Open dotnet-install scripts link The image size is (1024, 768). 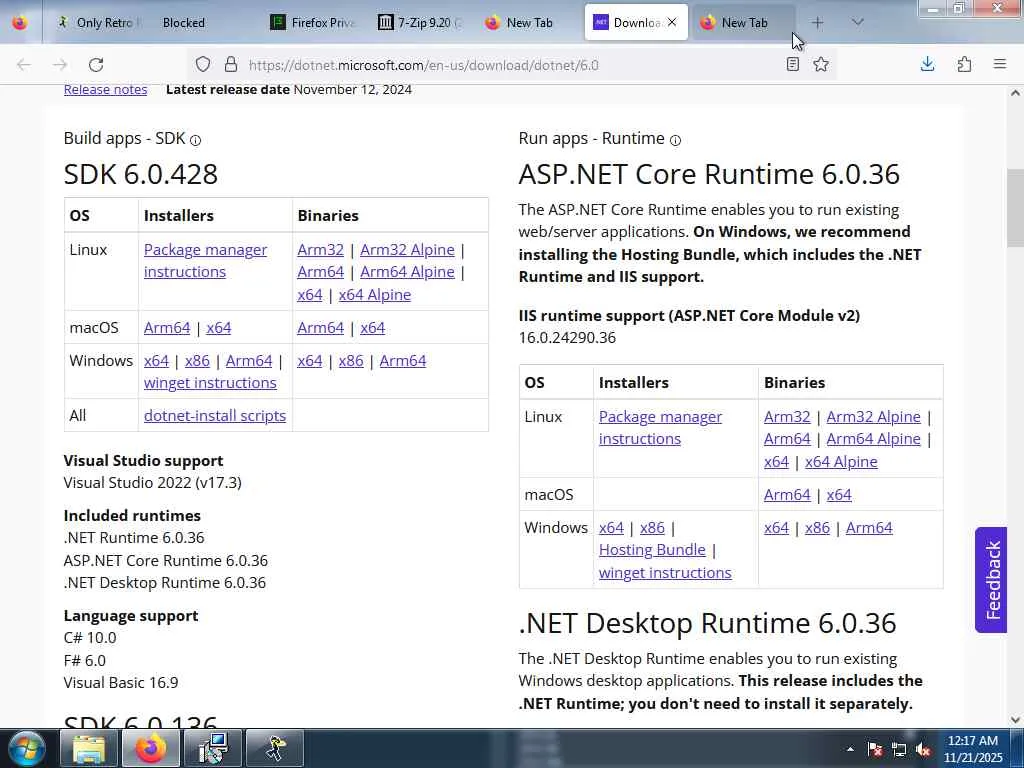(215, 415)
